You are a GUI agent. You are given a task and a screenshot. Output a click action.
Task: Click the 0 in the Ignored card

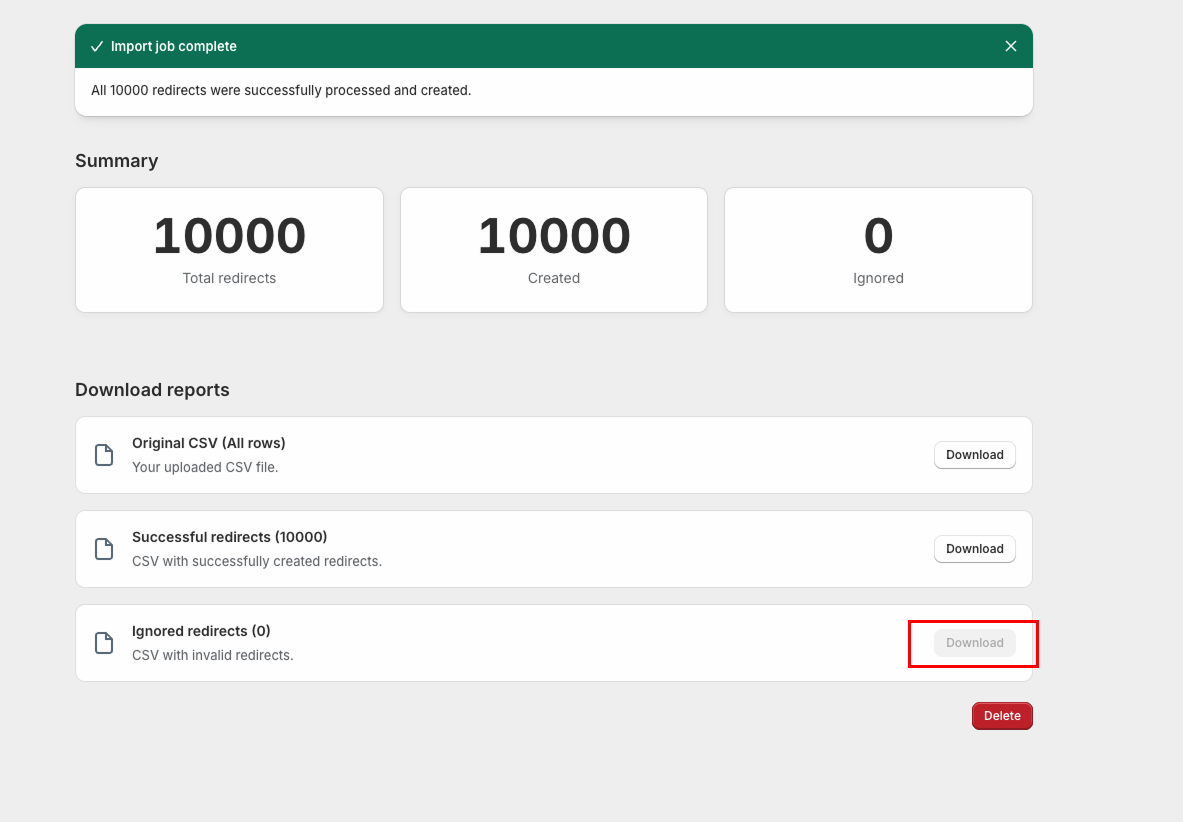tap(878, 236)
